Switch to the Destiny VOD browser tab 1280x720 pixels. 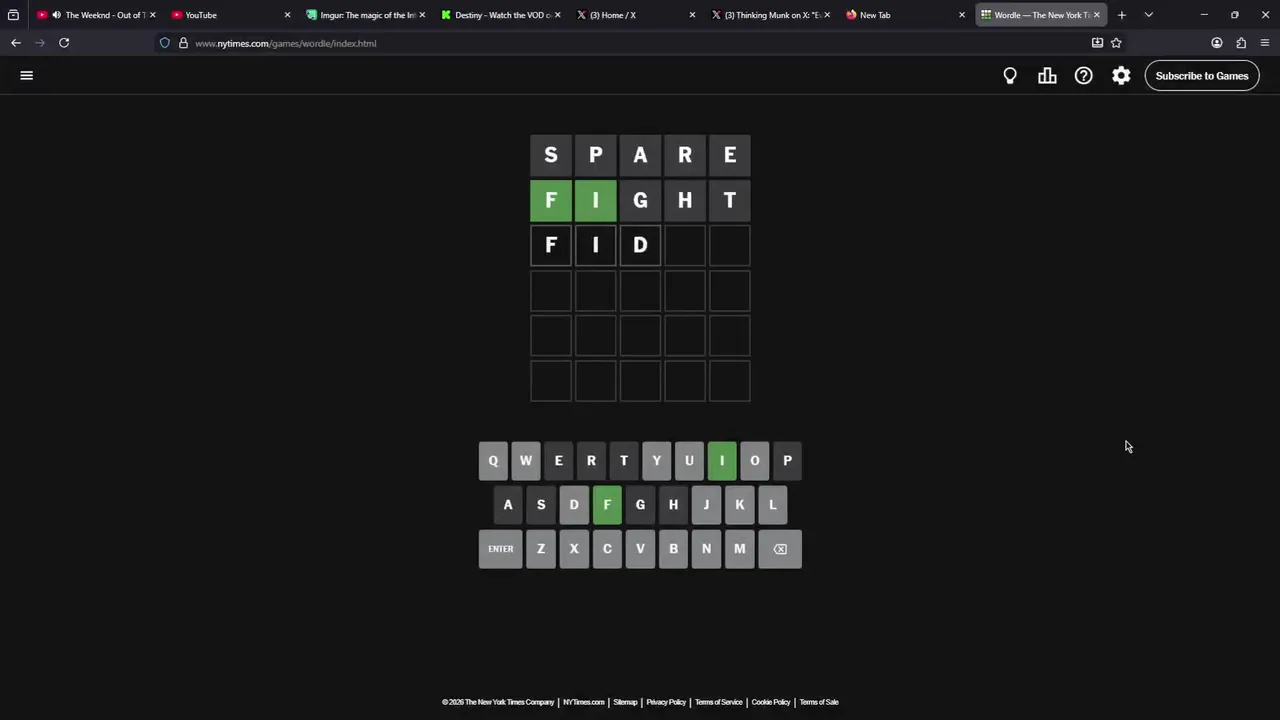[500, 15]
